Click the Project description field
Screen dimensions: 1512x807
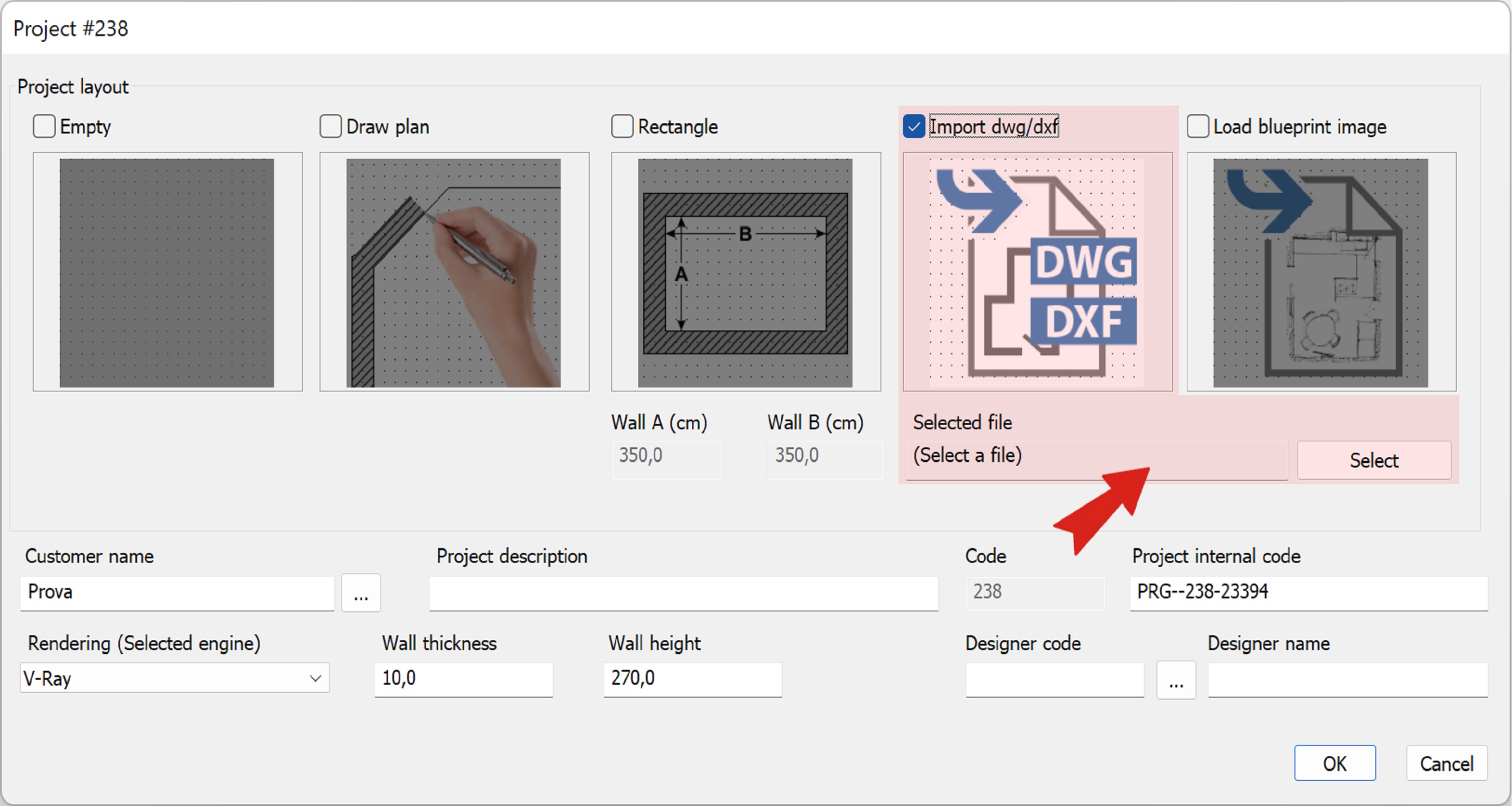coord(684,593)
